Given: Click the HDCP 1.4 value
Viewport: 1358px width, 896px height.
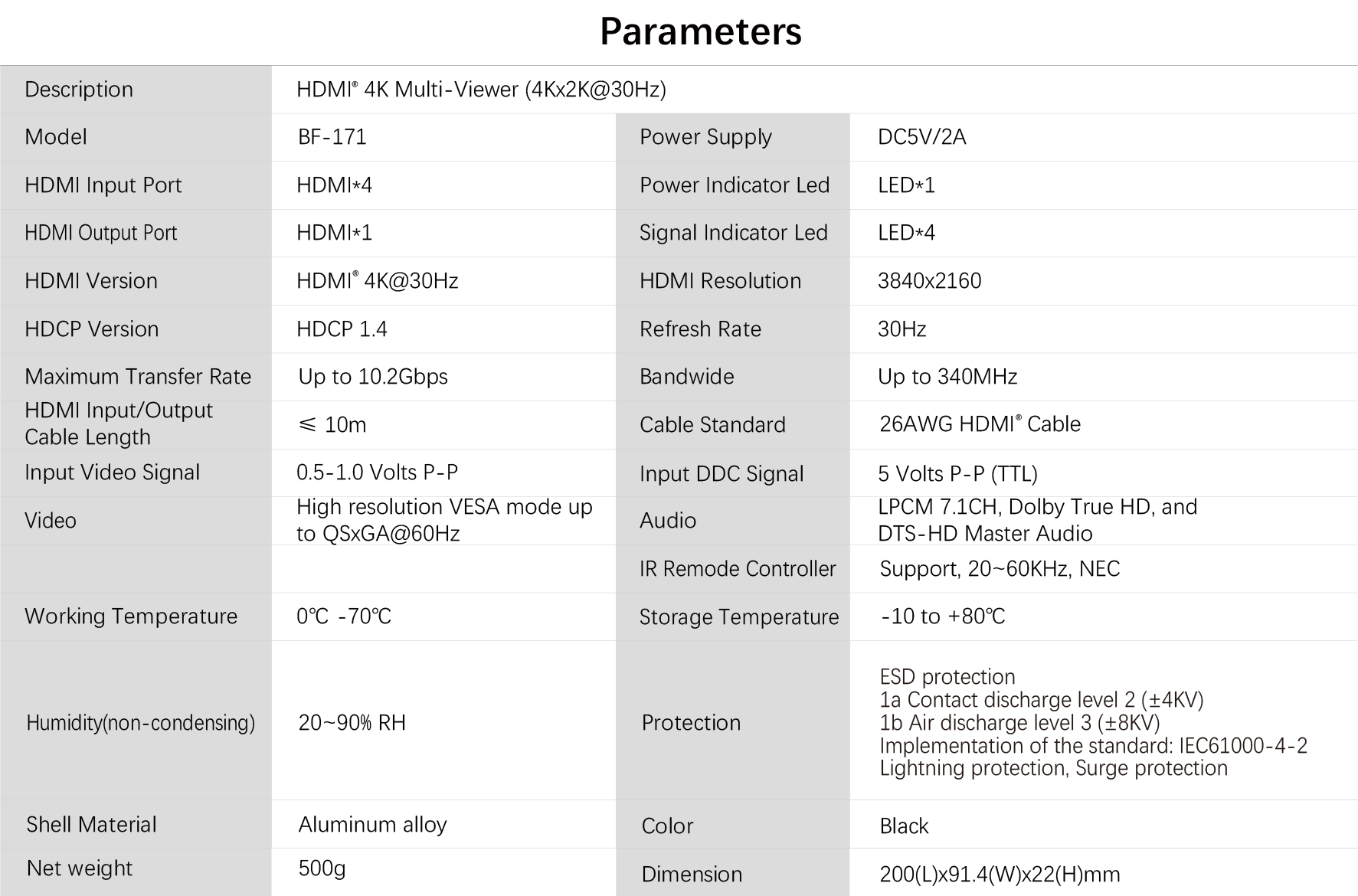Looking at the screenshot, I should click(x=342, y=329).
